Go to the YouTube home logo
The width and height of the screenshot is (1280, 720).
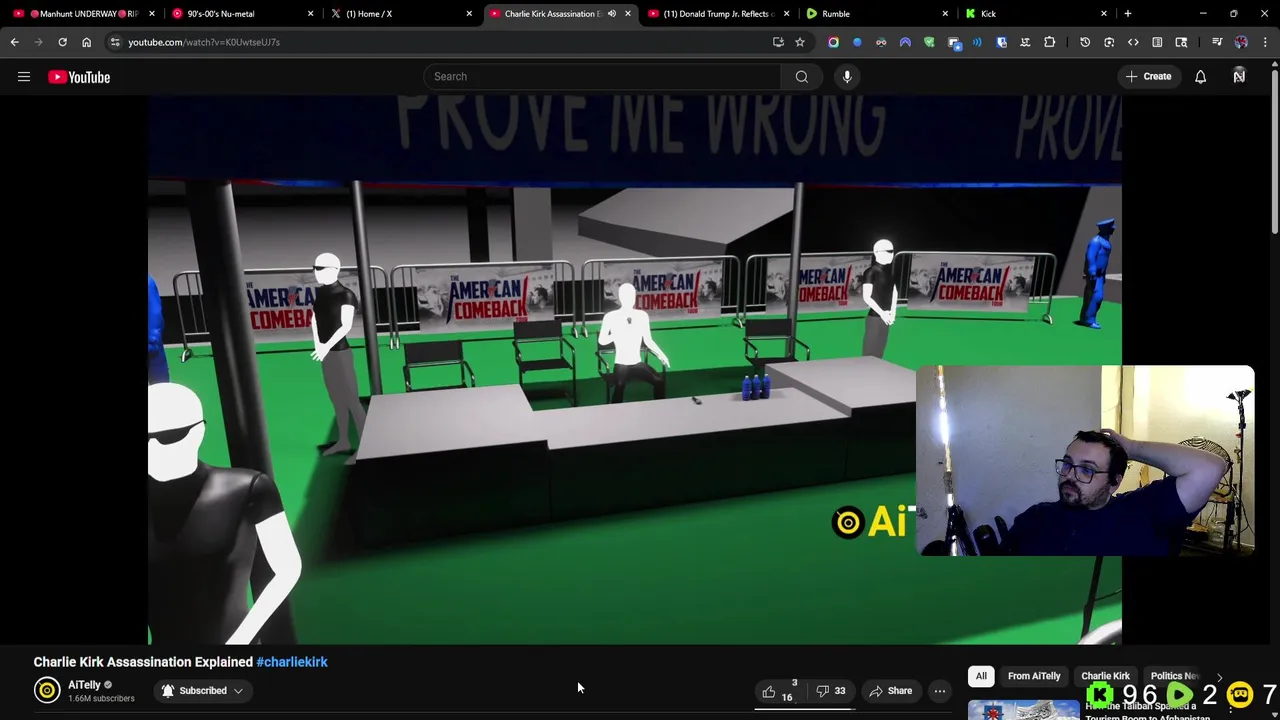pyautogui.click(x=79, y=77)
